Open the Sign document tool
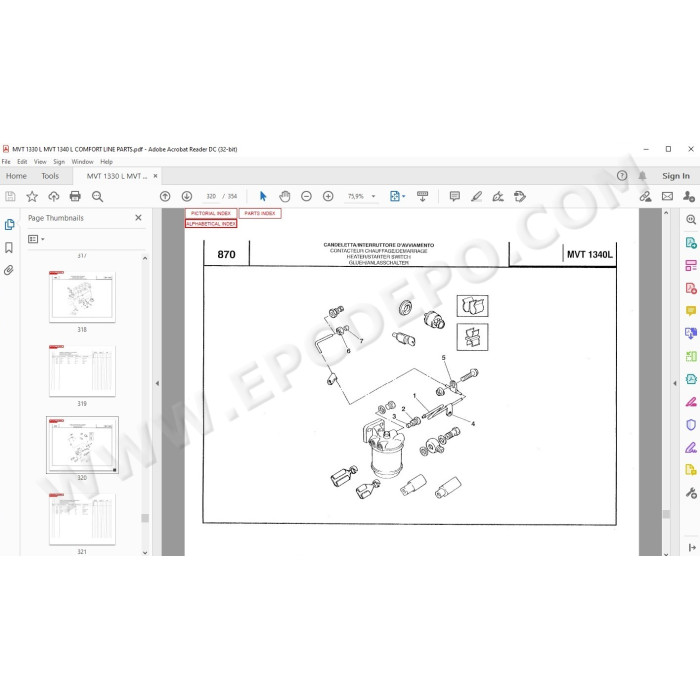 [x=498, y=196]
